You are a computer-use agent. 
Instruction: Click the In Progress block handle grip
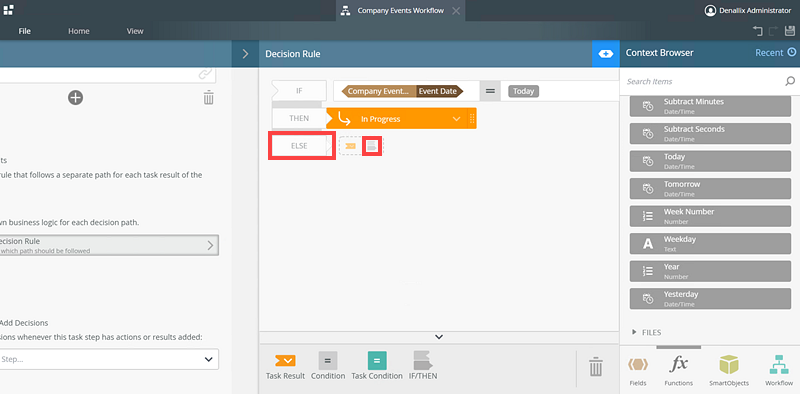472,119
